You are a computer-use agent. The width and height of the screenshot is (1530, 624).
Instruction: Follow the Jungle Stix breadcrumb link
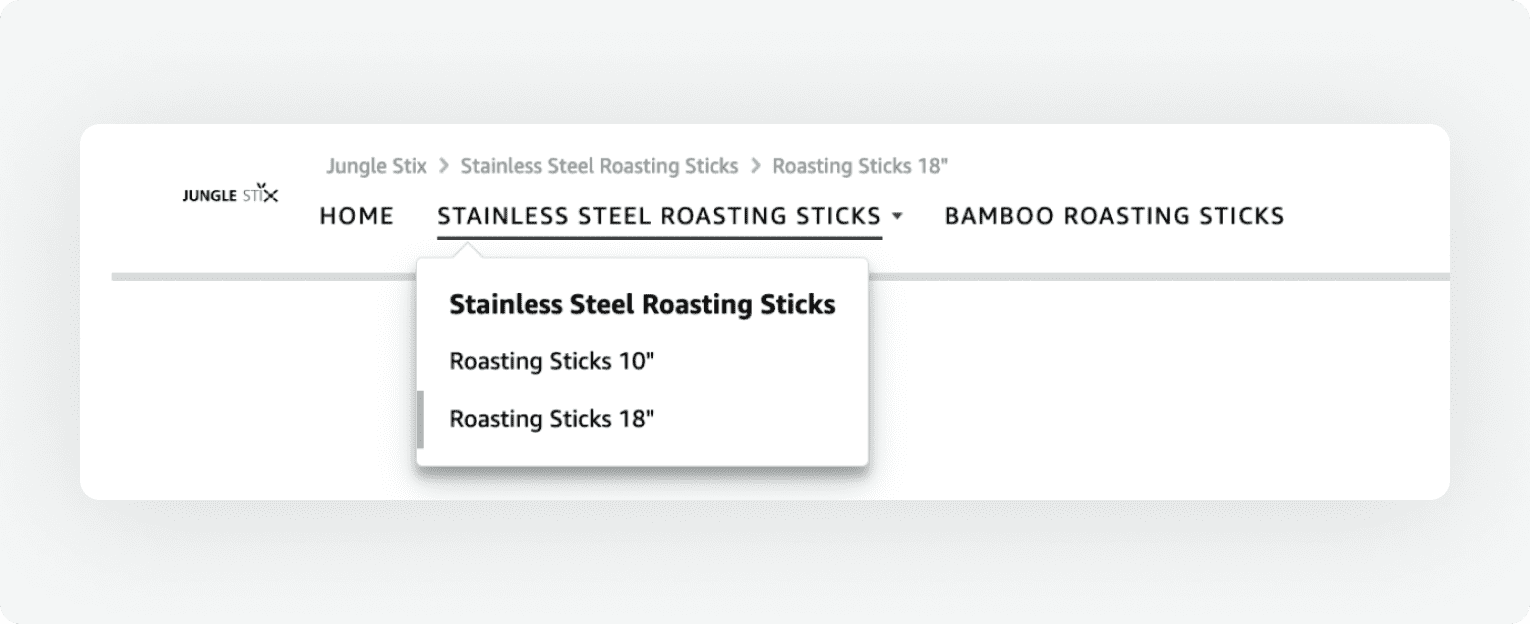376,166
